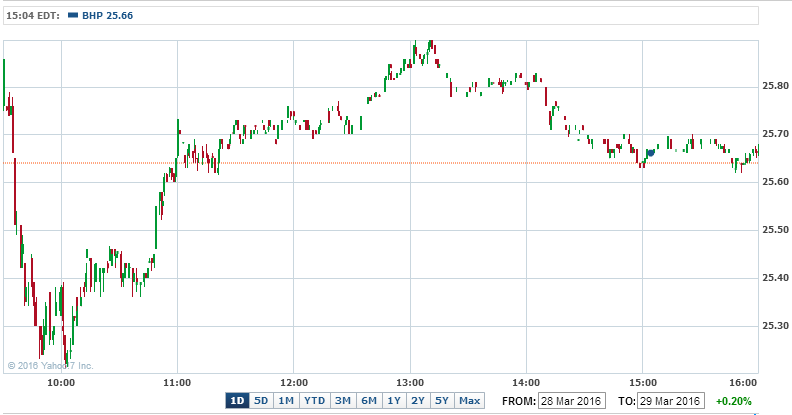Viewport: 792px width, 415px height.
Task: Click the 11:00 time axis label
Action: pos(177,383)
